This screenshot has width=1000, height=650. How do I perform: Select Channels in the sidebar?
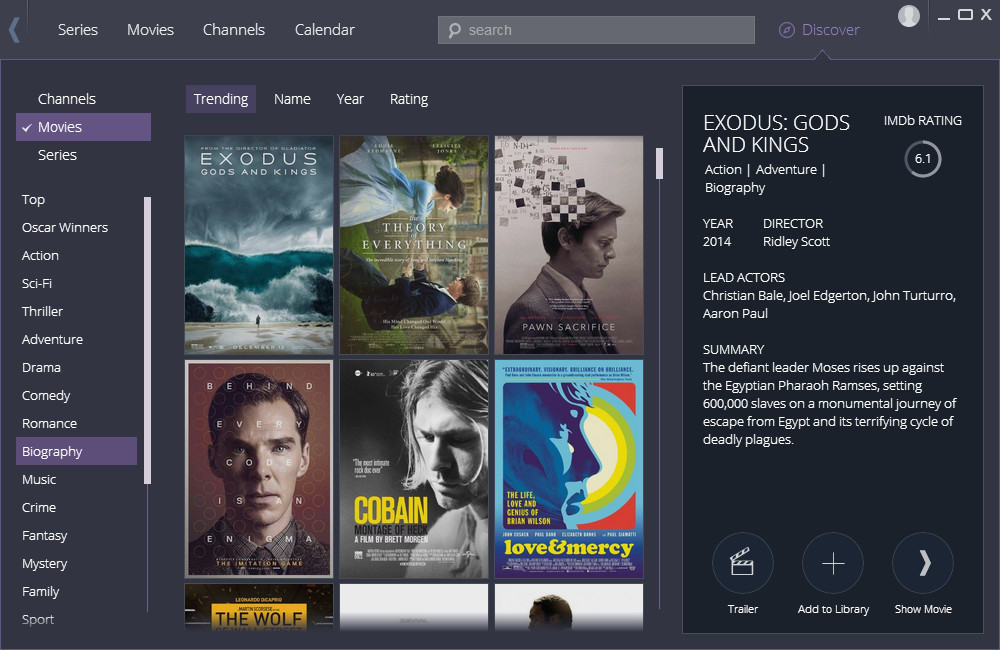click(67, 99)
